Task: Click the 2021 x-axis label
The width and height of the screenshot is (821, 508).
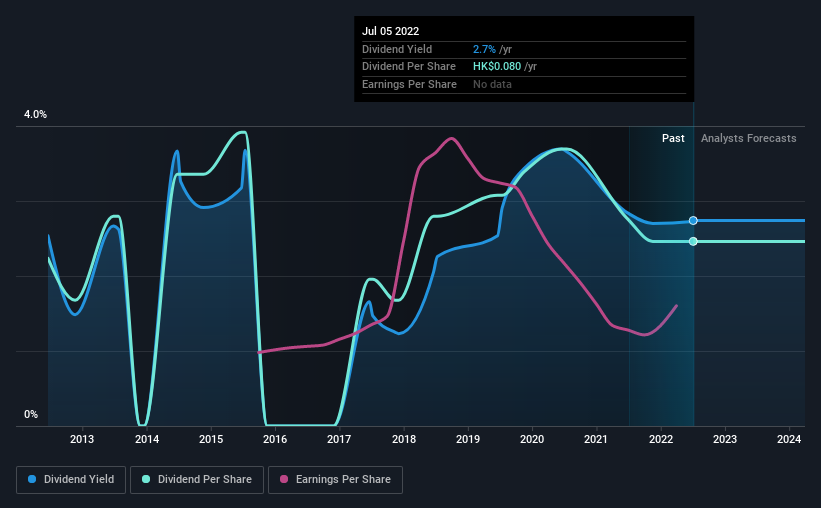Action: click(x=596, y=439)
